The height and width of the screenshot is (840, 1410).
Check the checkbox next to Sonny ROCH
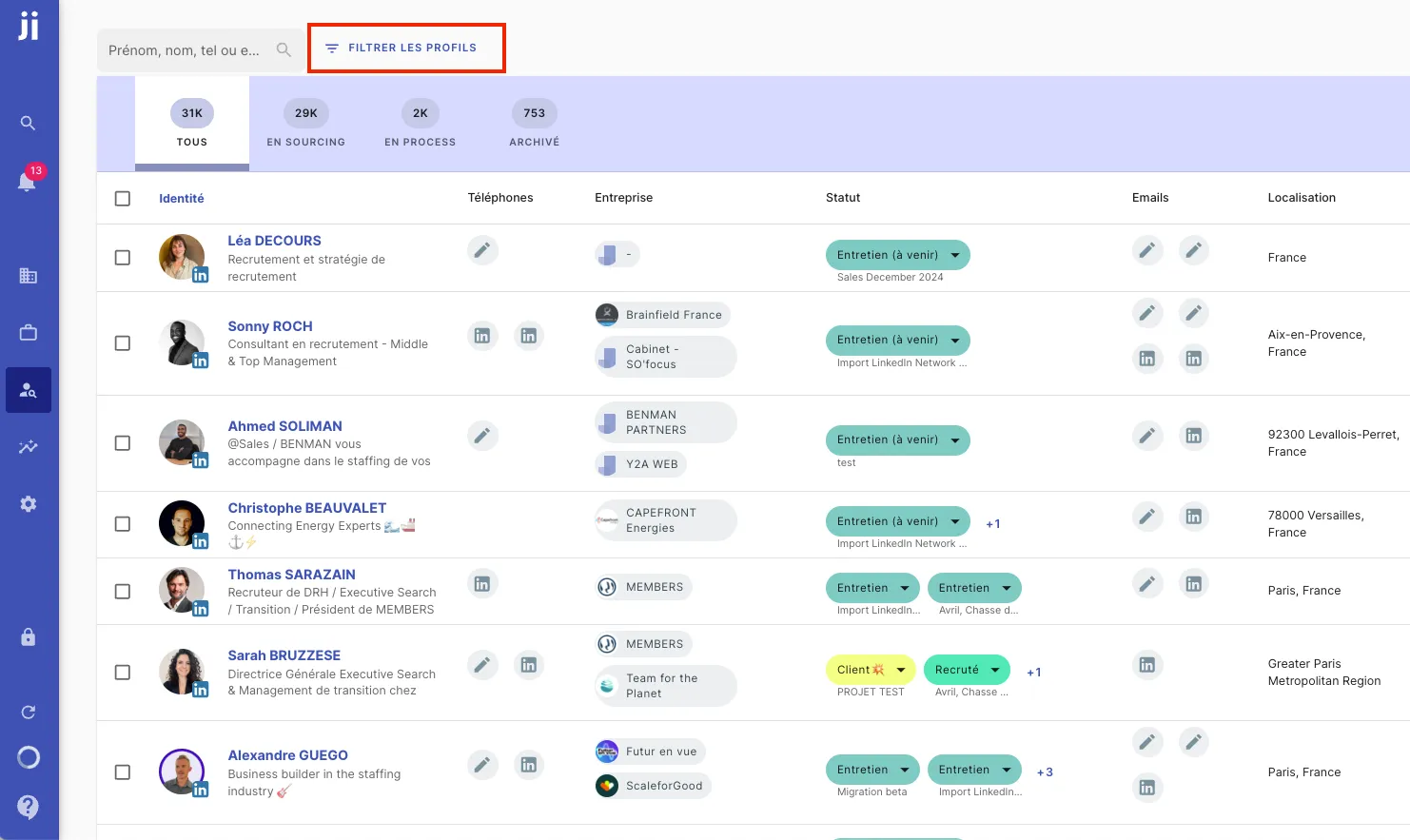point(122,342)
